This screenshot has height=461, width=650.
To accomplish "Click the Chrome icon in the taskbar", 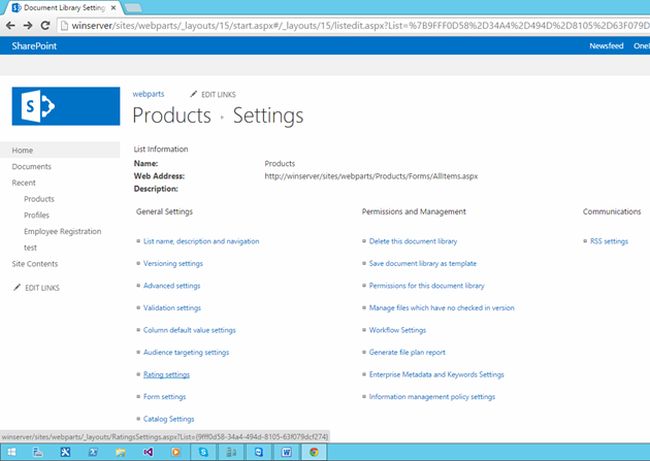I will [314, 452].
